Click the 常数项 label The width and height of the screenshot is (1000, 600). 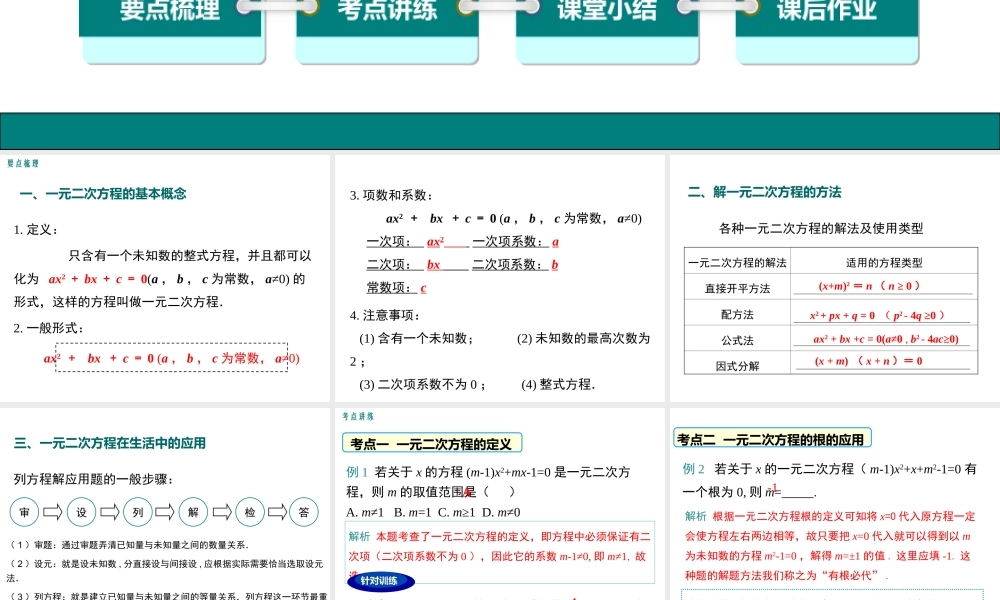click(392, 288)
